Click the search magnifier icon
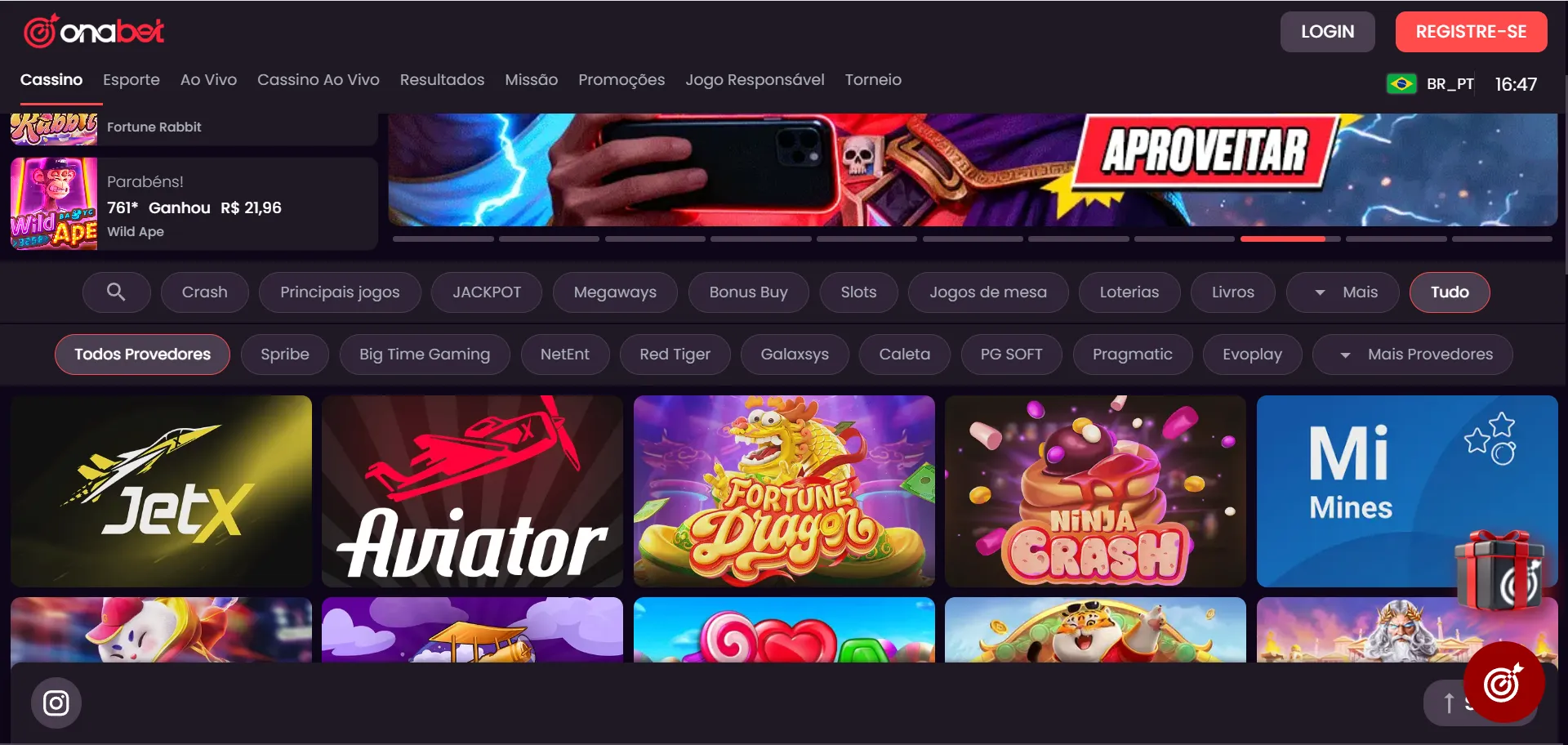 pos(116,292)
